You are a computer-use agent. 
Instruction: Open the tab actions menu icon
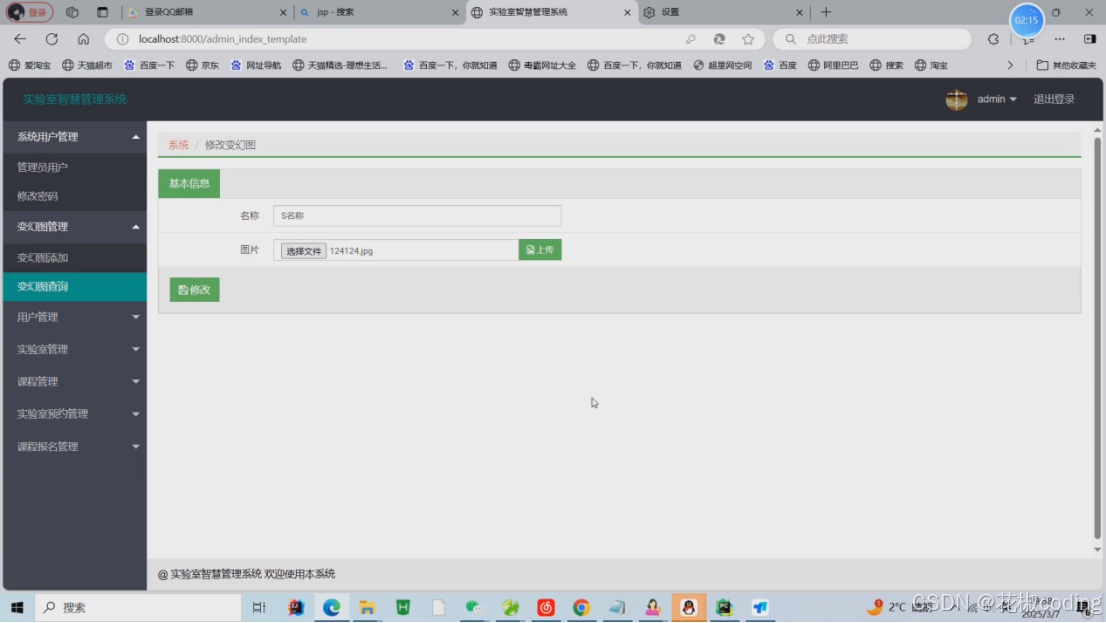102,12
